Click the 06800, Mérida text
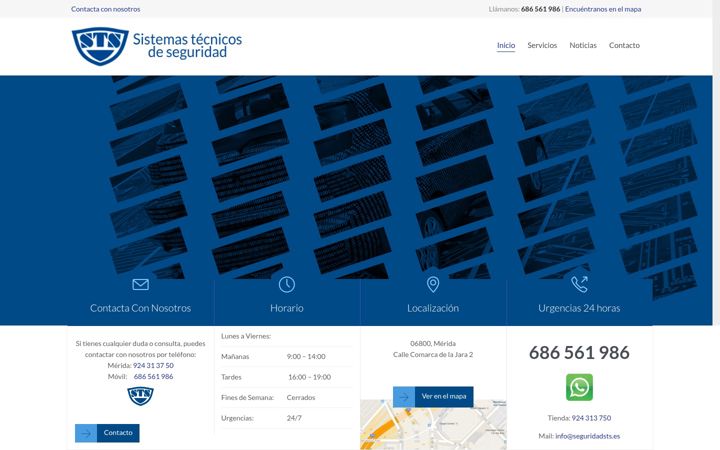The height and width of the screenshot is (450, 720). [433, 343]
